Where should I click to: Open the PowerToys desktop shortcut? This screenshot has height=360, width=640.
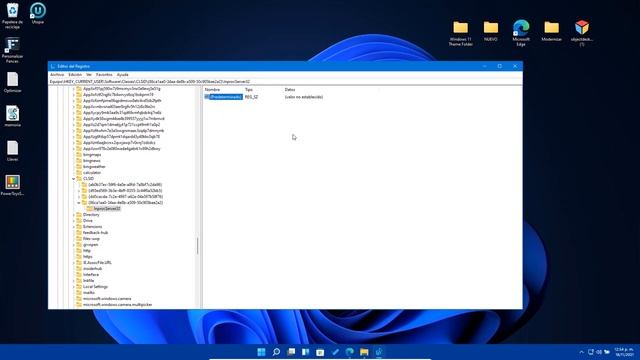coord(12,185)
